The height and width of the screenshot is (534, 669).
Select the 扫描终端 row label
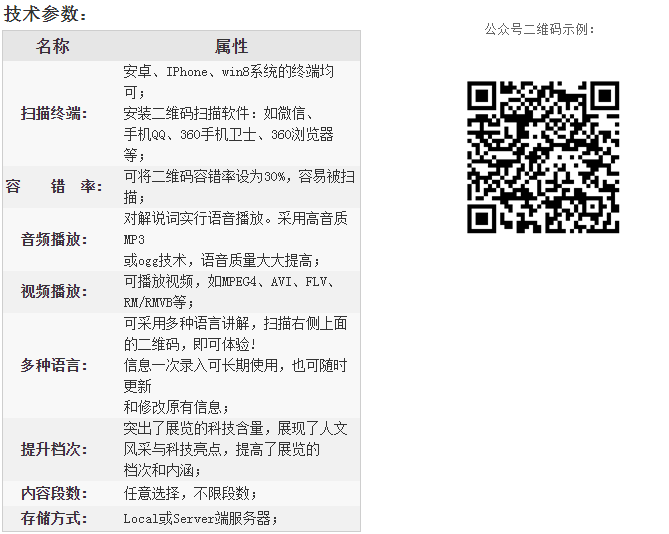(x=54, y=113)
